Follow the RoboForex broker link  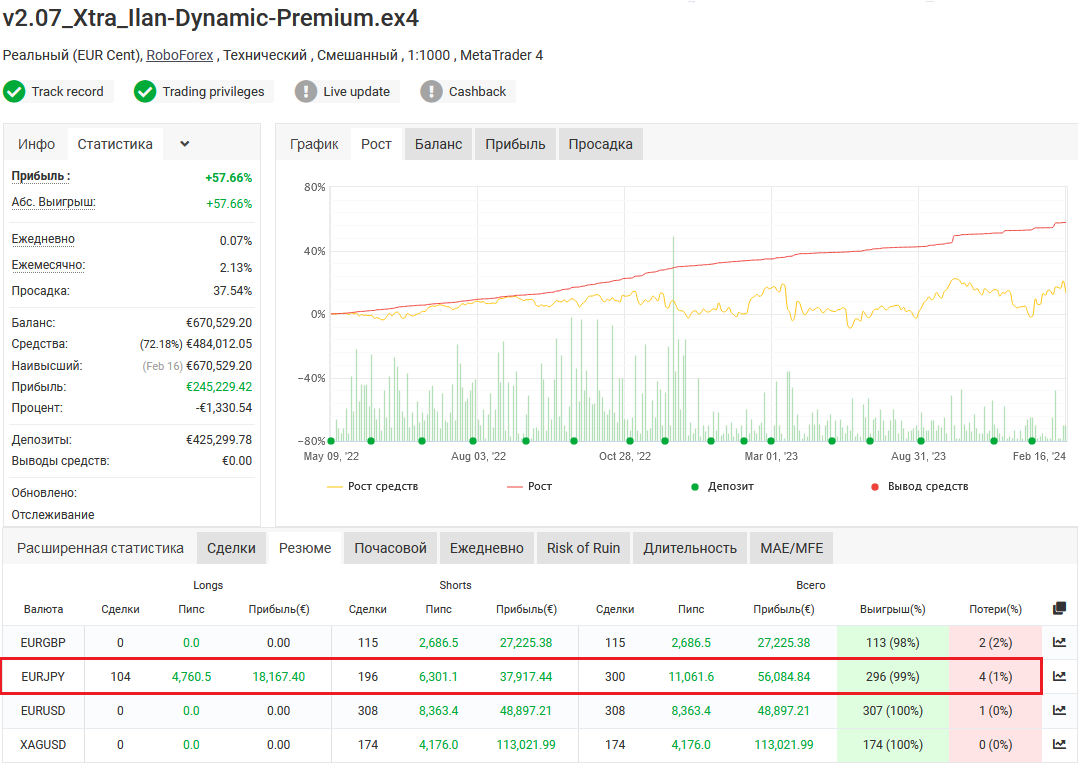(180, 55)
